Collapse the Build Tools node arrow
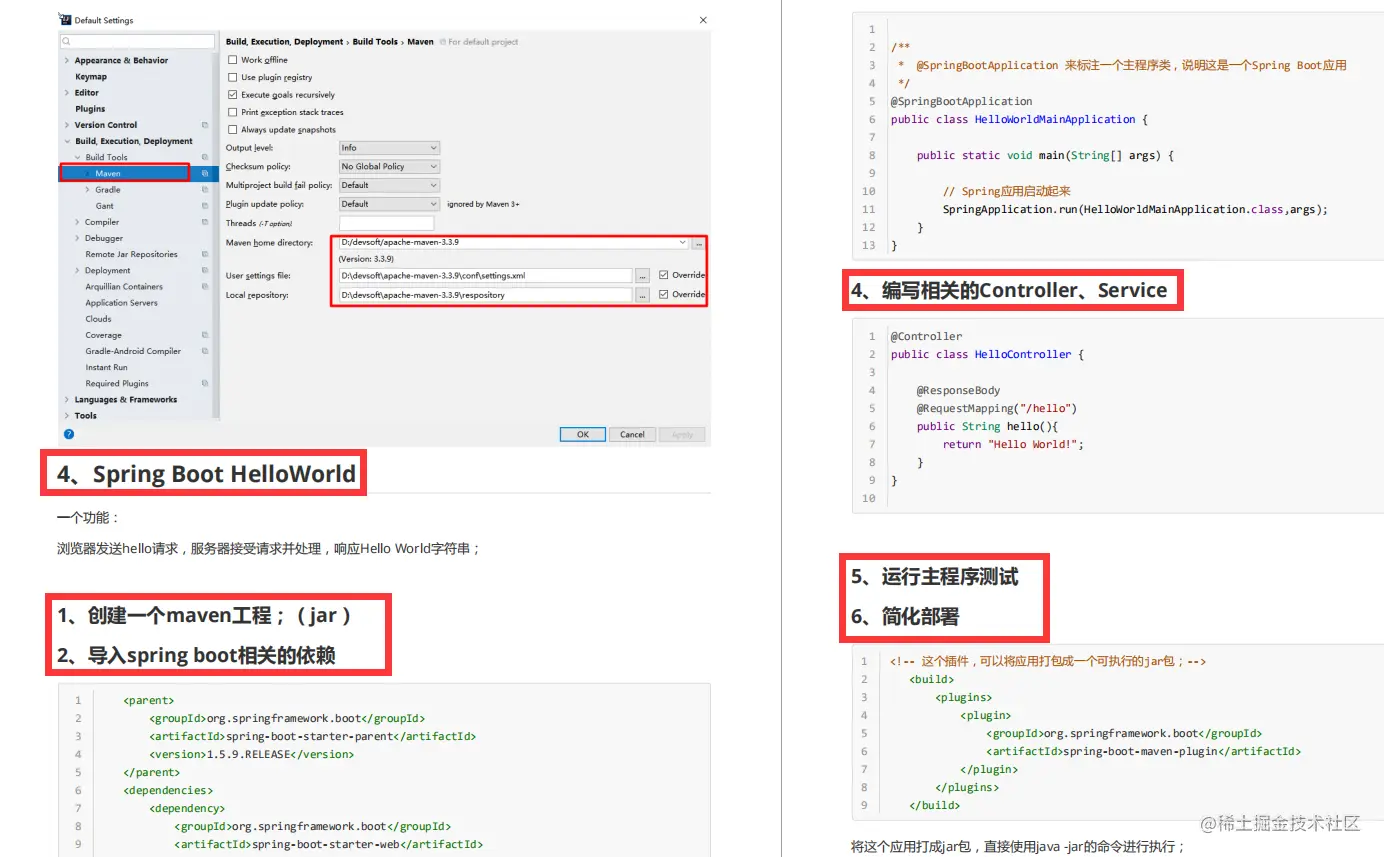This screenshot has width=1384, height=857. point(77,157)
